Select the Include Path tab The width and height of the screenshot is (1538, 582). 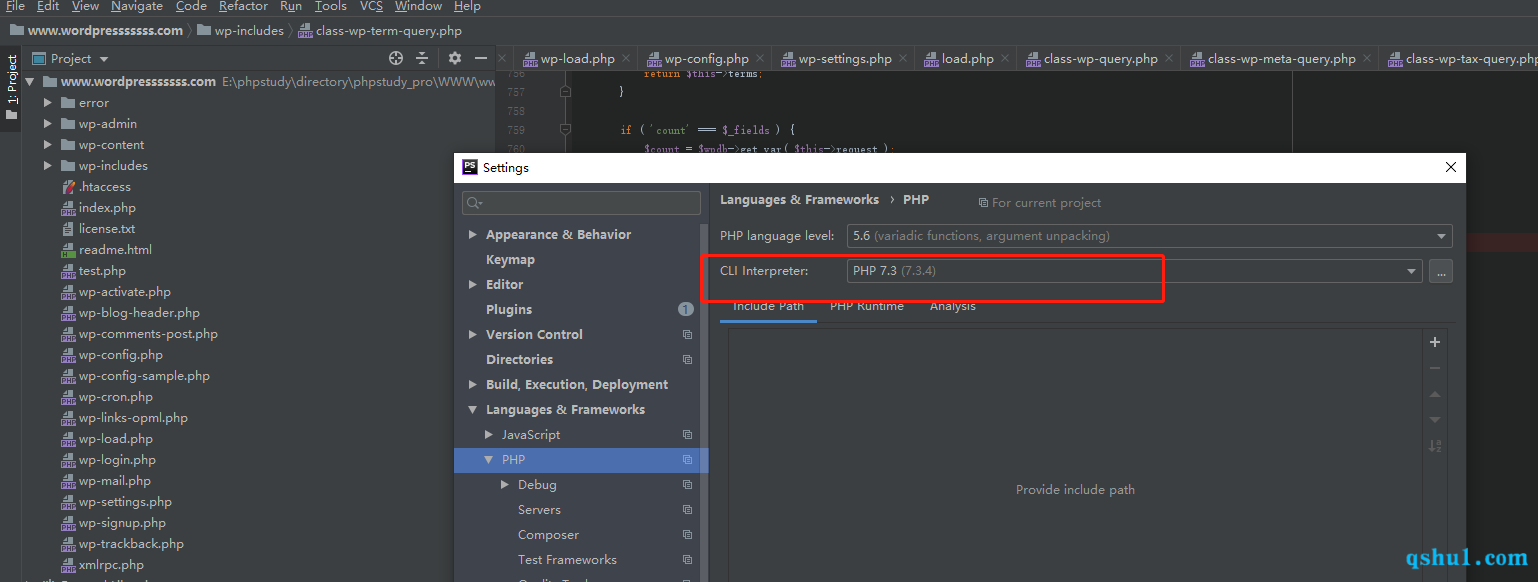(x=768, y=306)
